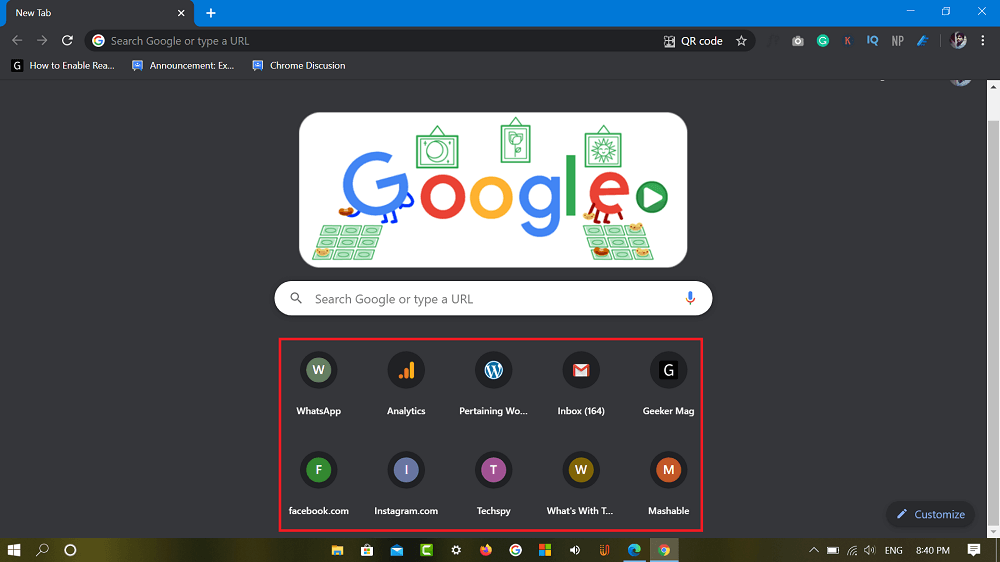Switch input language ENG
The height and width of the screenshot is (562, 1000).
(x=893, y=550)
